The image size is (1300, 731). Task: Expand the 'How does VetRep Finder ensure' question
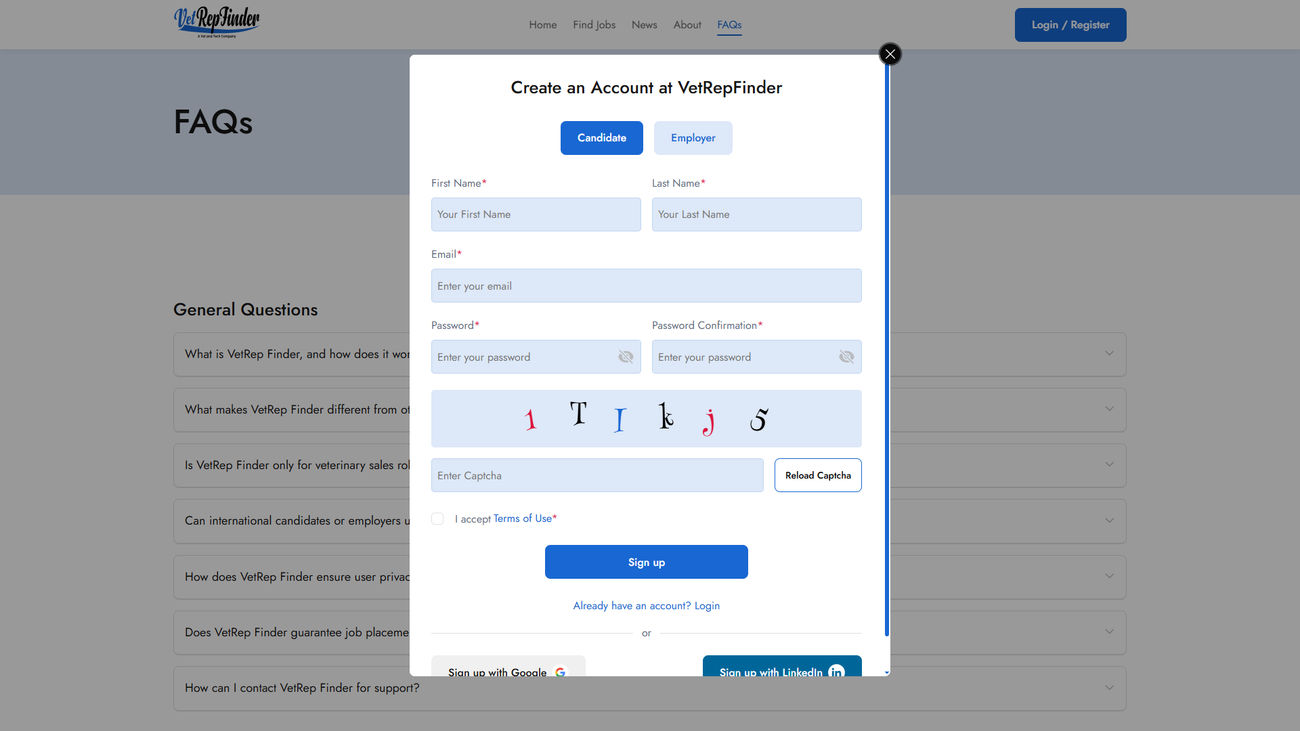coord(650,577)
